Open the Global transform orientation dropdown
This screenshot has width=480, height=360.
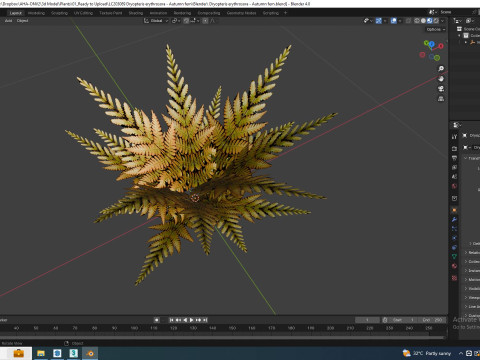click(156, 21)
